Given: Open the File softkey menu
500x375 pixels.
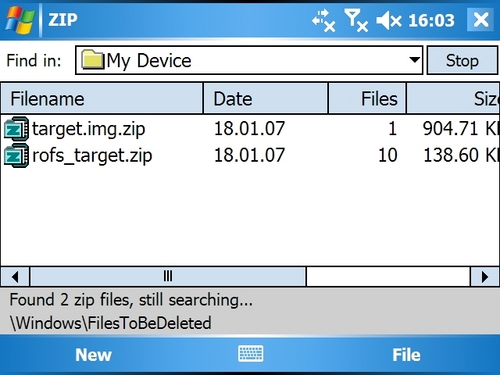Looking at the screenshot, I should click(406, 355).
